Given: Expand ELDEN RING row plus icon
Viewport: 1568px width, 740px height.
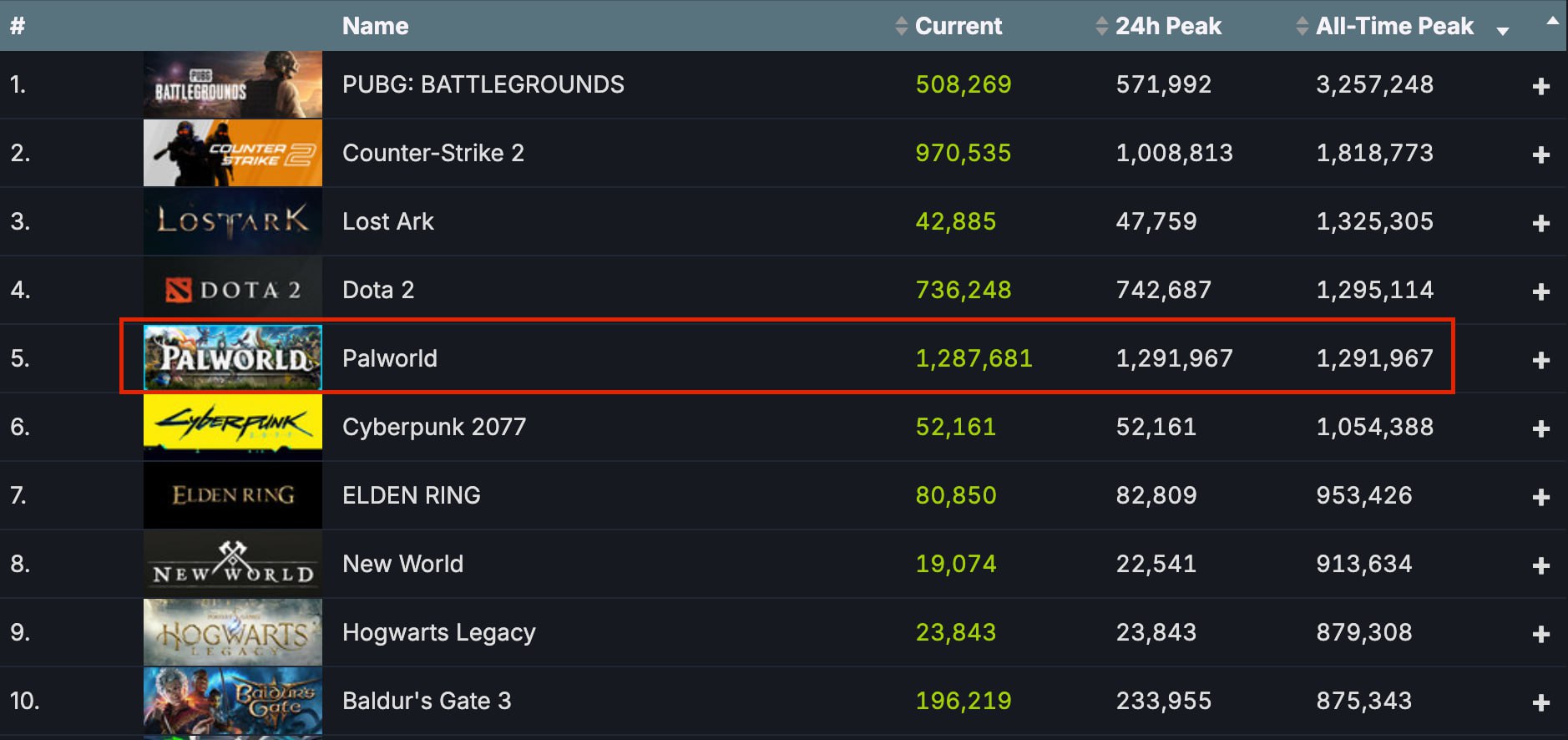Looking at the screenshot, I should point(1541,497).
